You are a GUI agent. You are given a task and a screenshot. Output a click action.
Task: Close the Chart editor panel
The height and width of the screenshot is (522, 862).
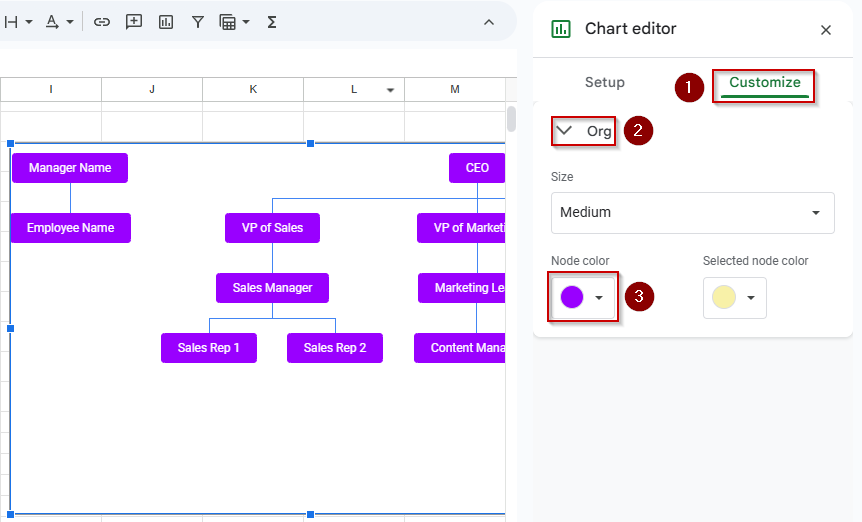coord(826,30)
